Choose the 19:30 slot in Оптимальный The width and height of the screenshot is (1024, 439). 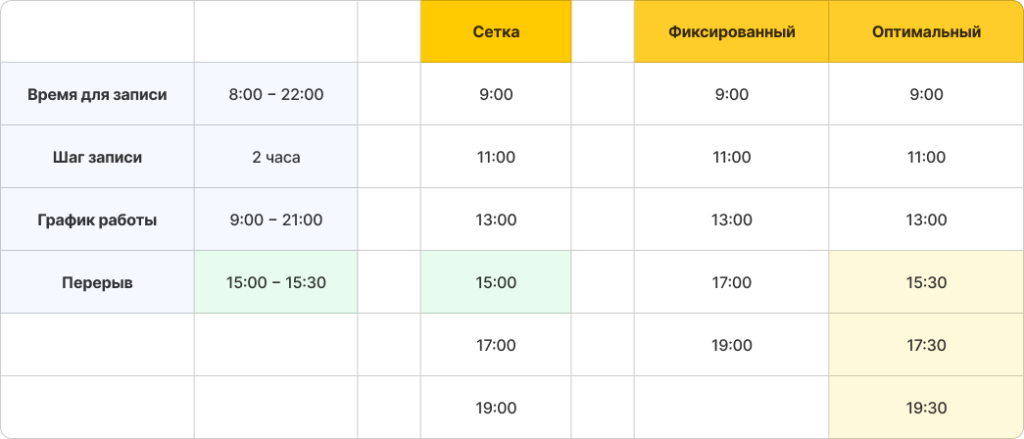point(925,408)
